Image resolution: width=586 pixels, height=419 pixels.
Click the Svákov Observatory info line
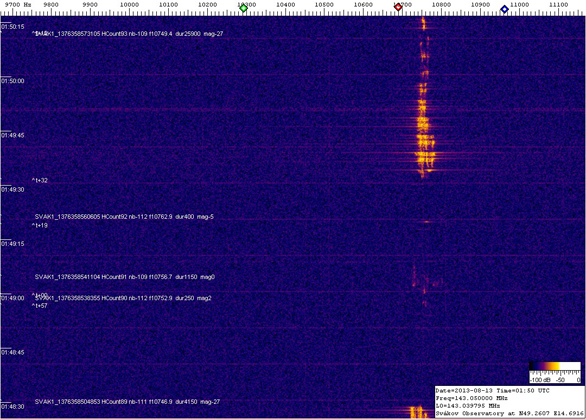(509, 413)
